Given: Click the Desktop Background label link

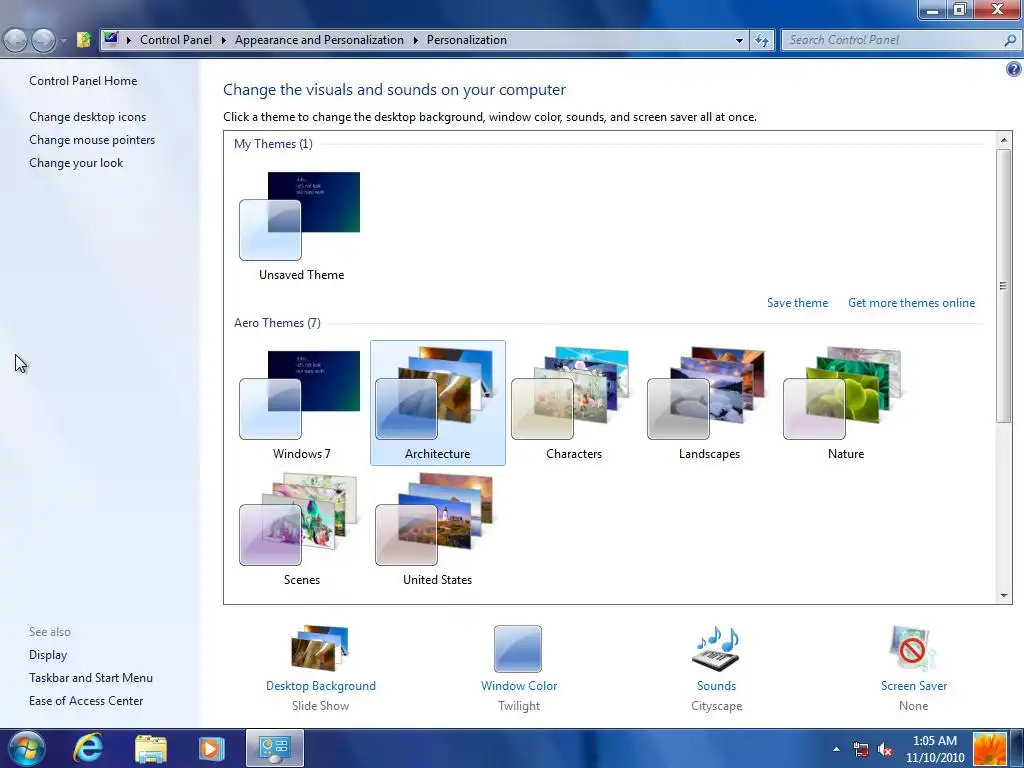Looking at the screenshot, I should coord(321,686).
